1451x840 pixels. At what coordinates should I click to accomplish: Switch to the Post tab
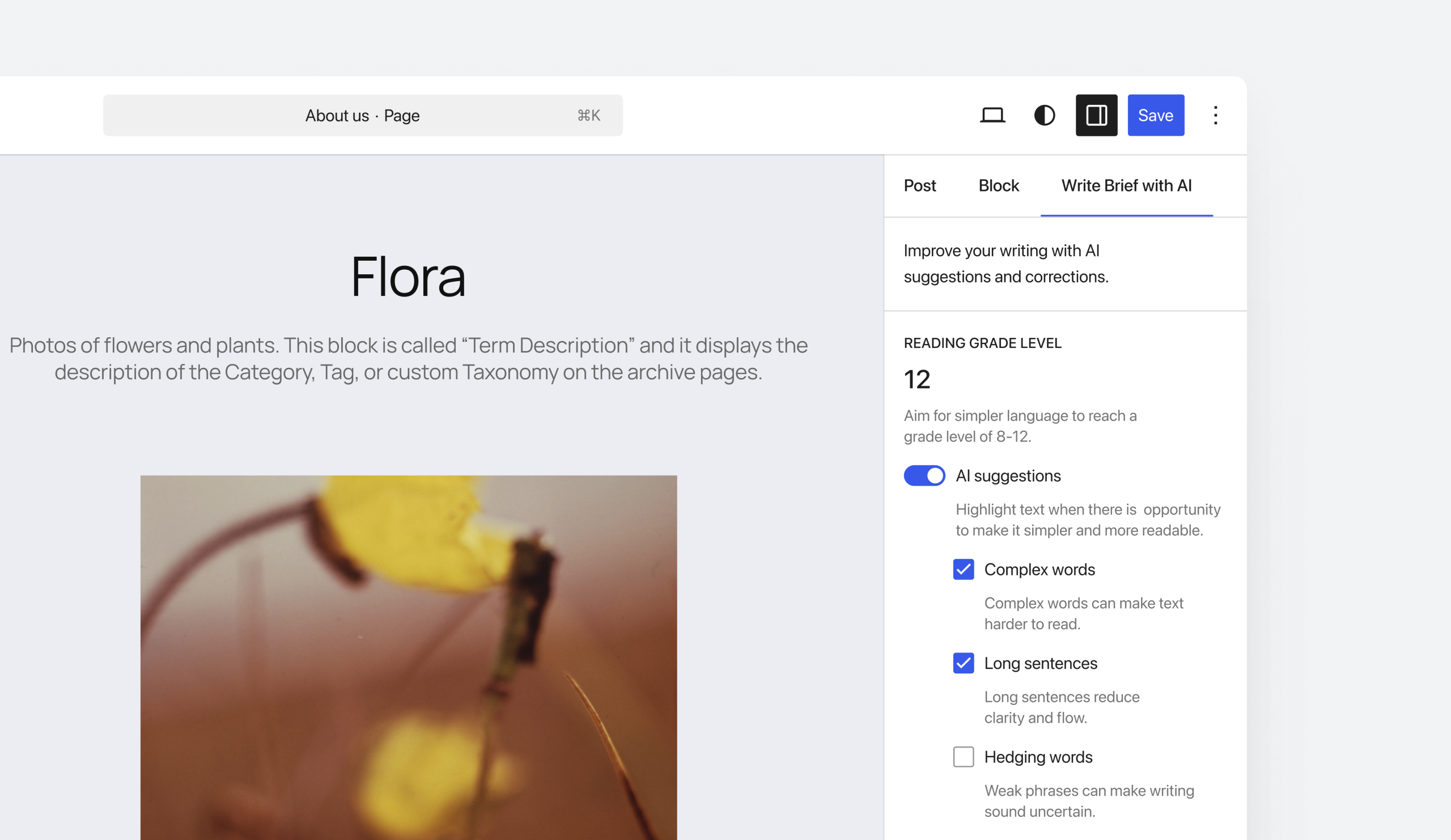(x=919, y=185)
